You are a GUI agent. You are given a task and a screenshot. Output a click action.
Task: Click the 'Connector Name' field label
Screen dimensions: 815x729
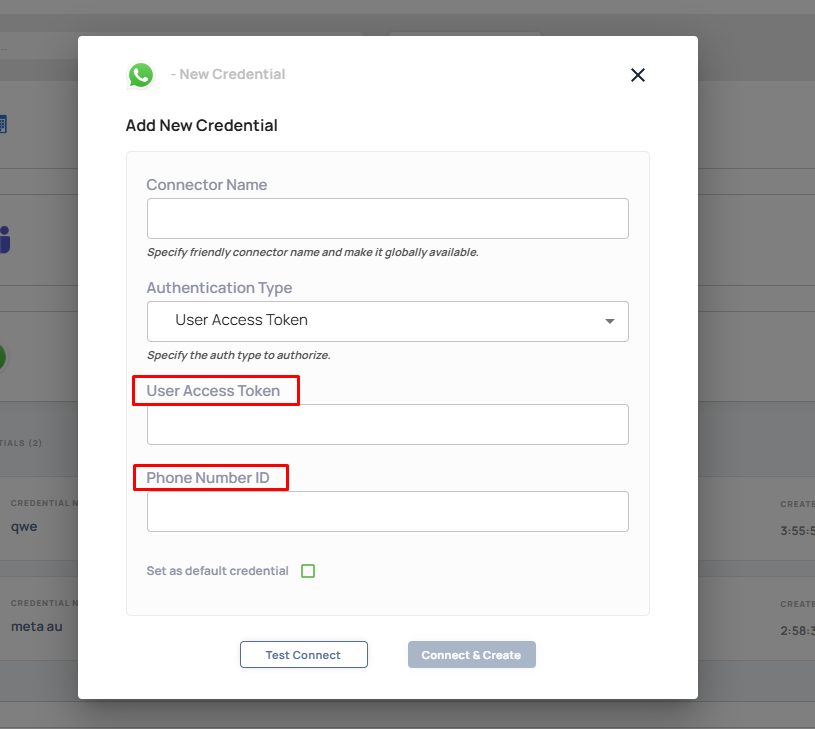tap(207, 185)
